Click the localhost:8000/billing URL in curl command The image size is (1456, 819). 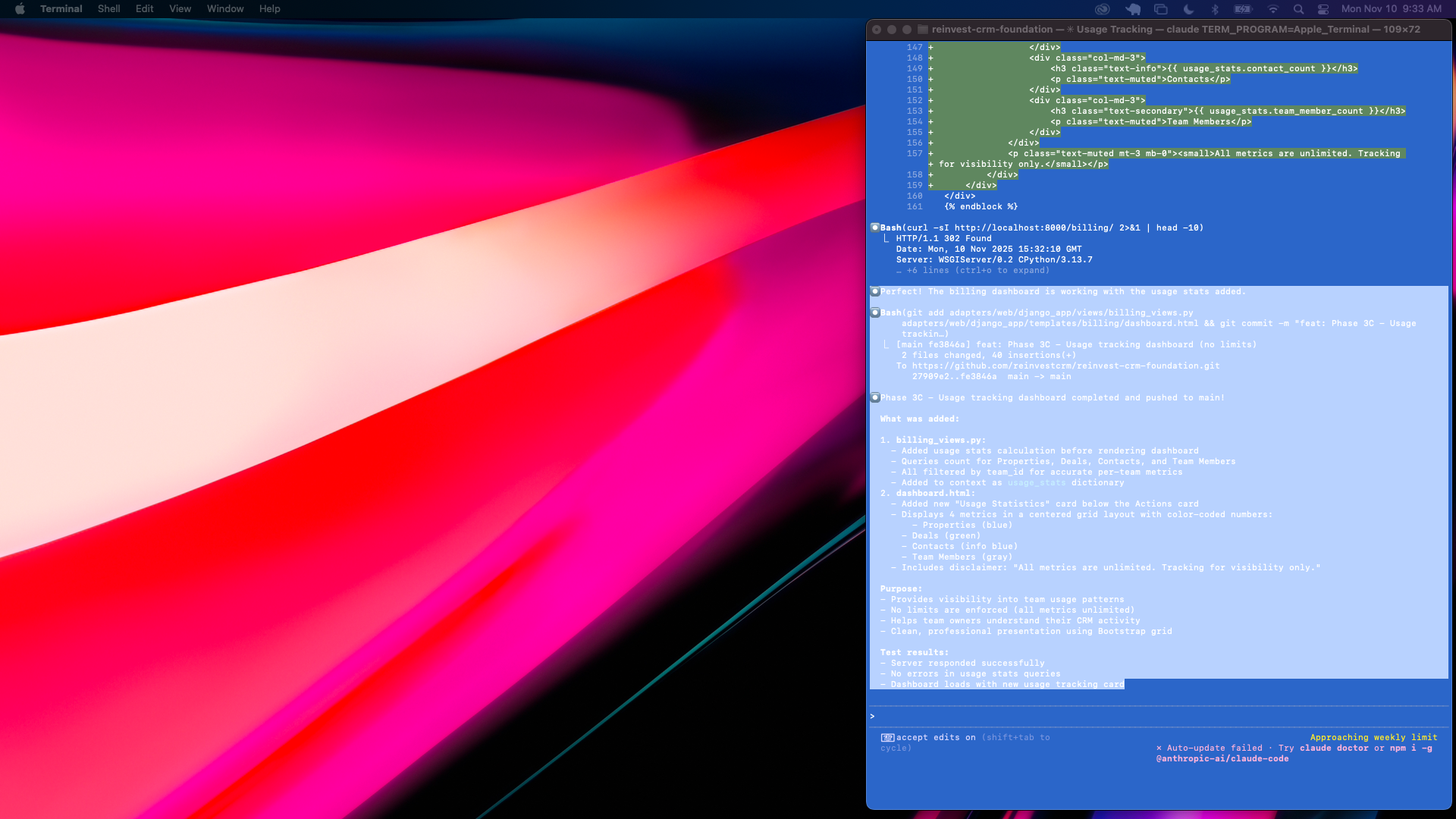tap(1034, 227)
